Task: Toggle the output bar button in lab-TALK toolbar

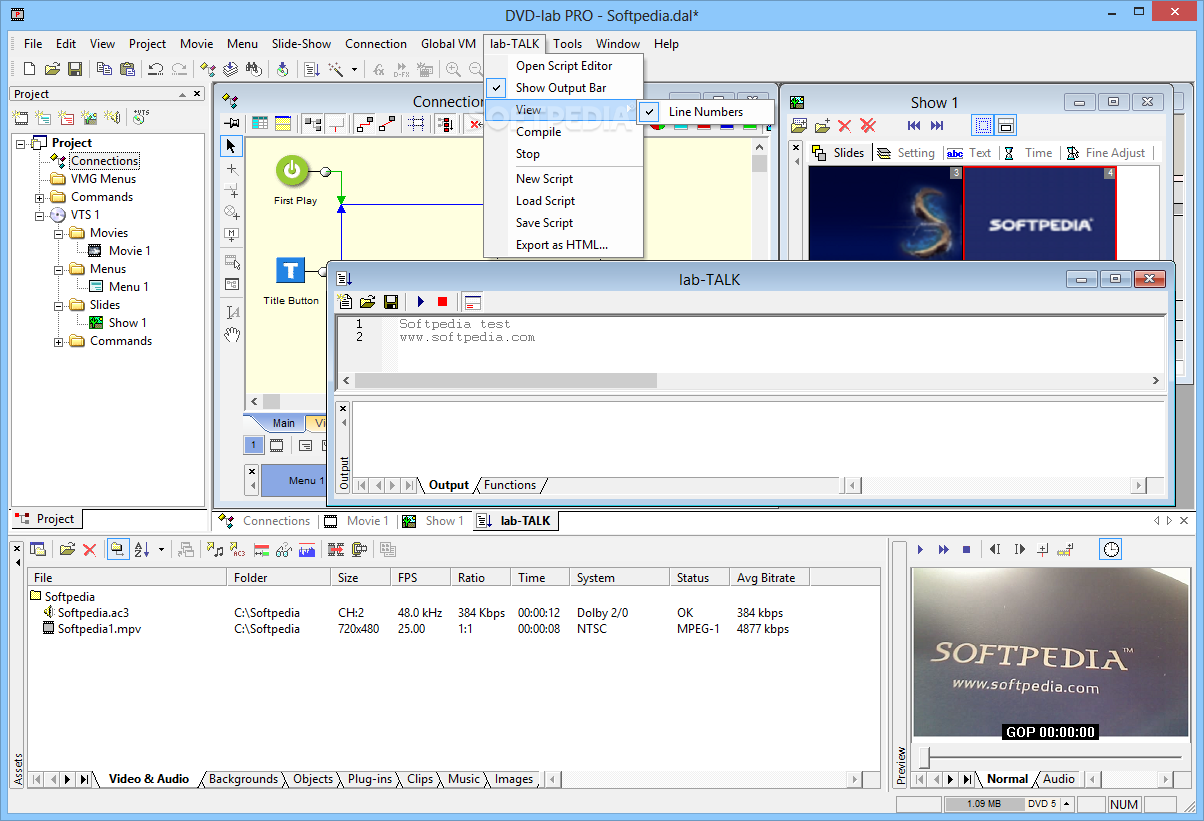Action: click(x=472, y=301)
